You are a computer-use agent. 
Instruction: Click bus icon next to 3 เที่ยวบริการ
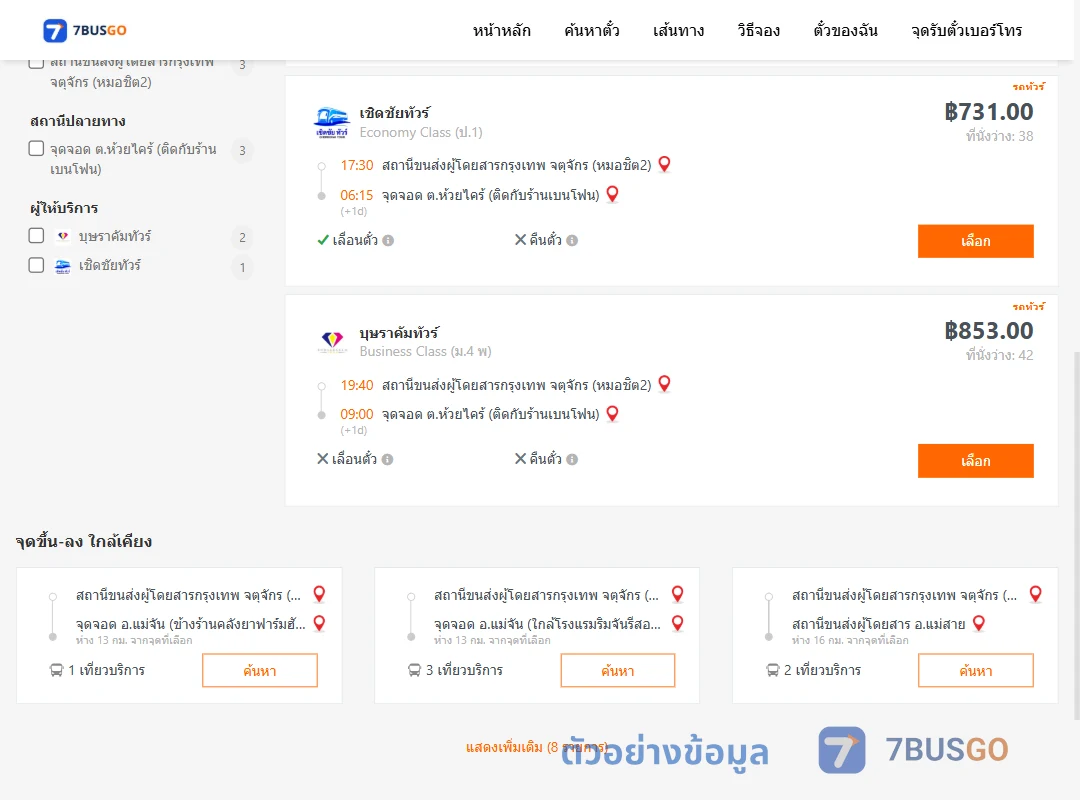[414, 670]
